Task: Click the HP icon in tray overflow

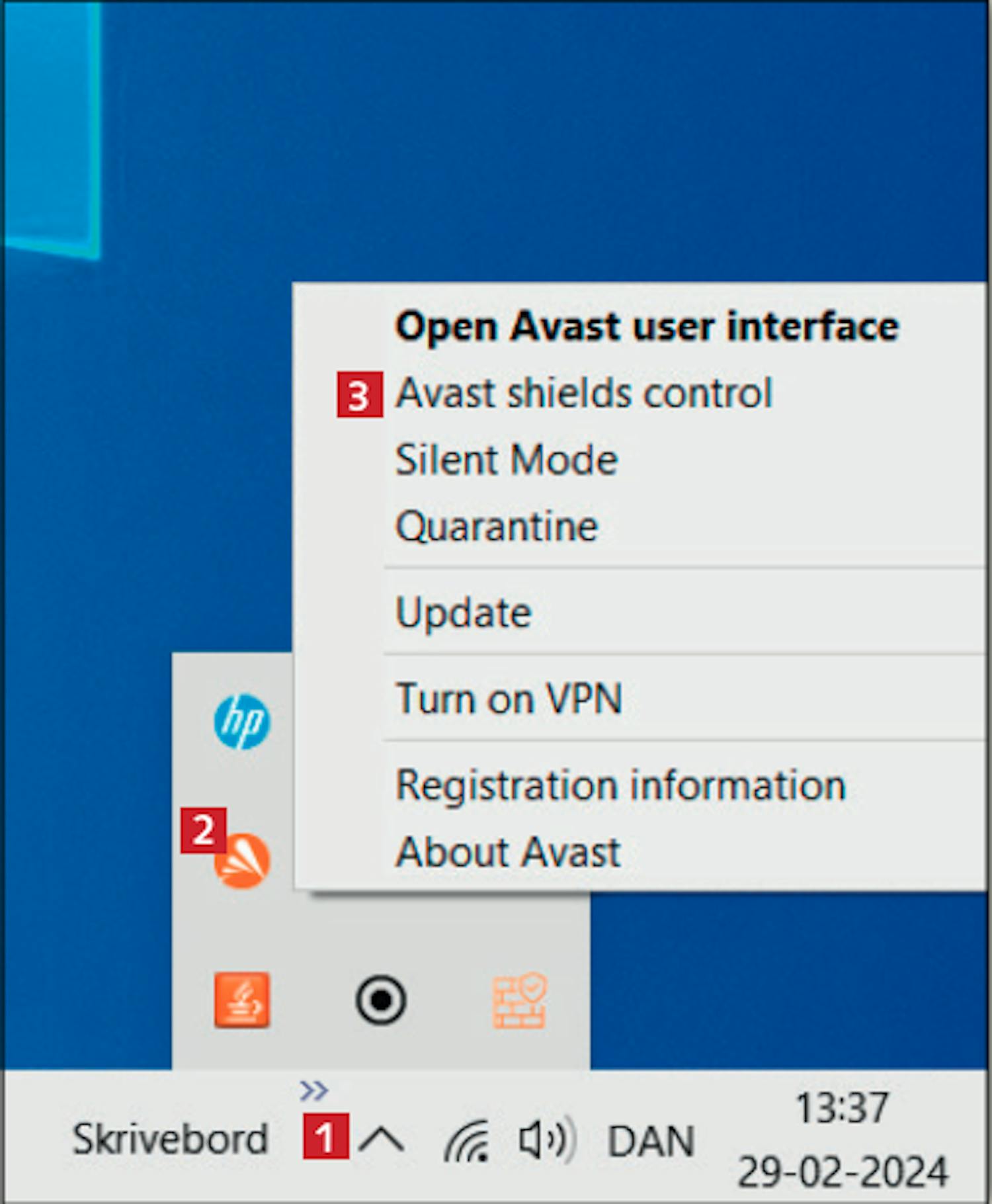Action: coord(242,722)
